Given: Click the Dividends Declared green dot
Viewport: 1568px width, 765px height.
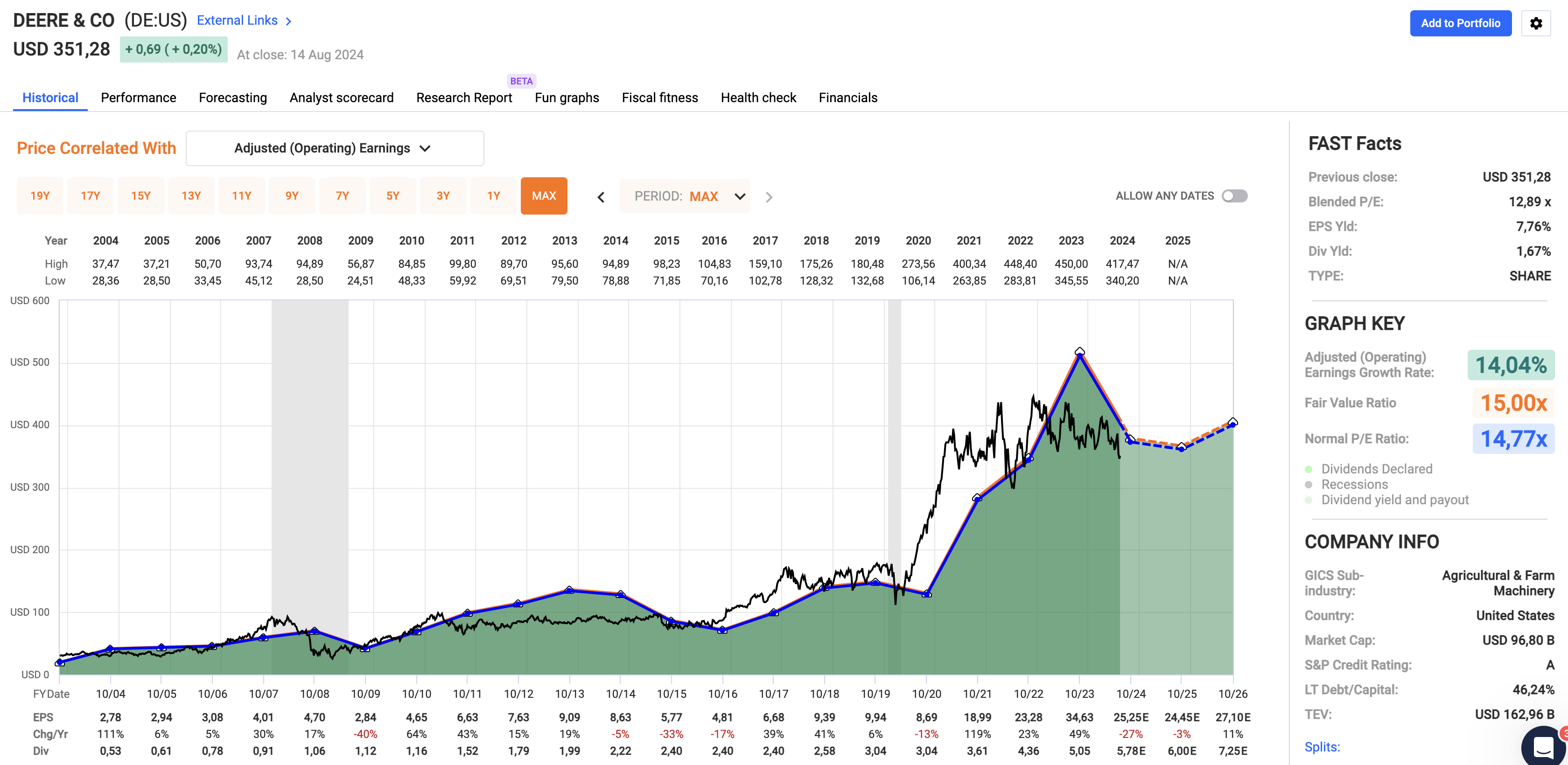Looking at the screenshot, I should [x=1309, y=469].
